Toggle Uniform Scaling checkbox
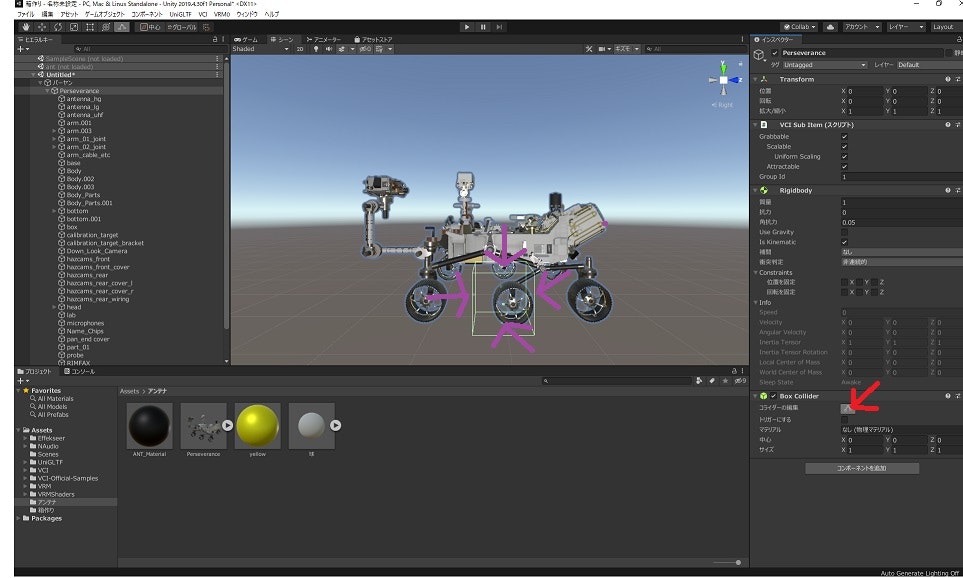The image size is (963, 578). pyautogui.click(x=844, y=157)
